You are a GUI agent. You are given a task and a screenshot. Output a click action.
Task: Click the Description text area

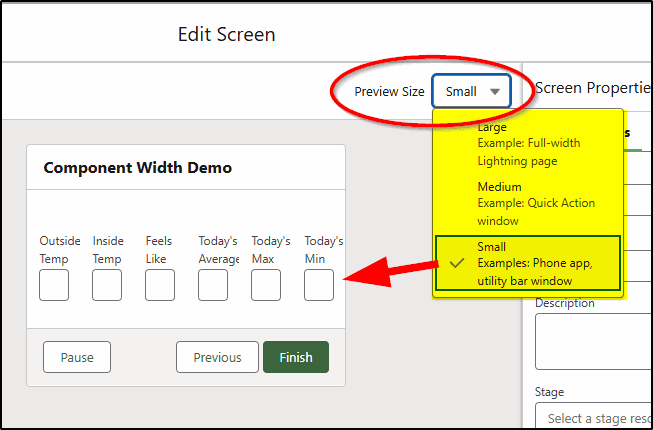(x=594, y=341)
